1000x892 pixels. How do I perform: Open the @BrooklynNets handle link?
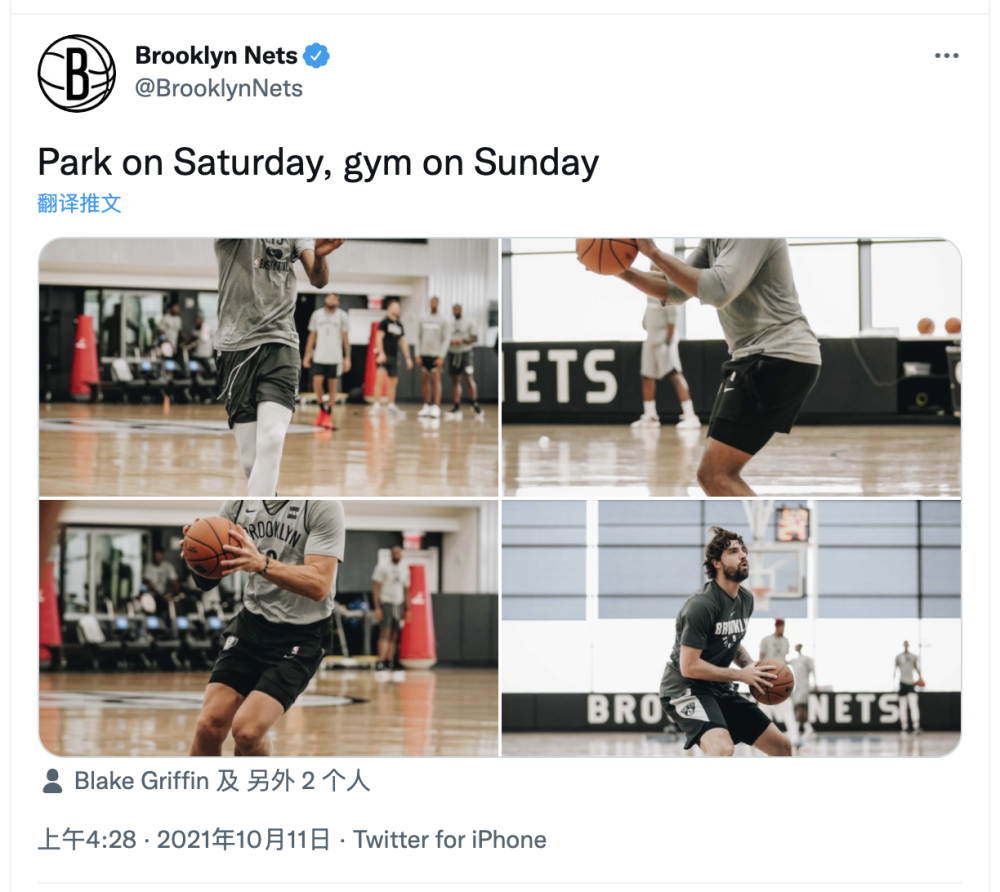(x=219, y=88)
